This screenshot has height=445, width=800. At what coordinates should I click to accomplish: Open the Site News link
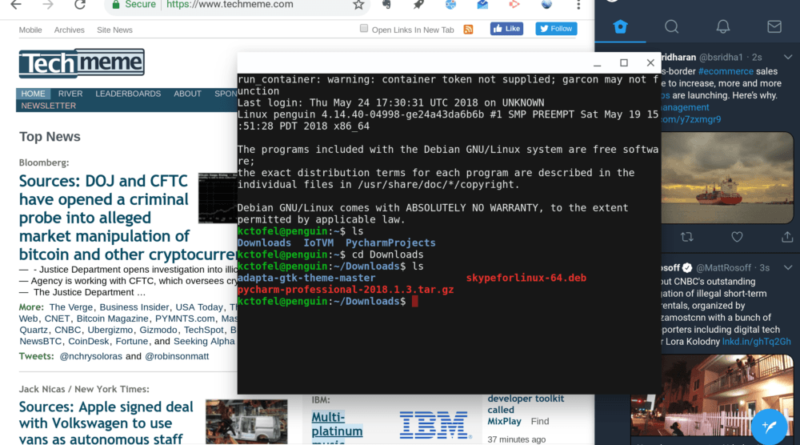115,30
